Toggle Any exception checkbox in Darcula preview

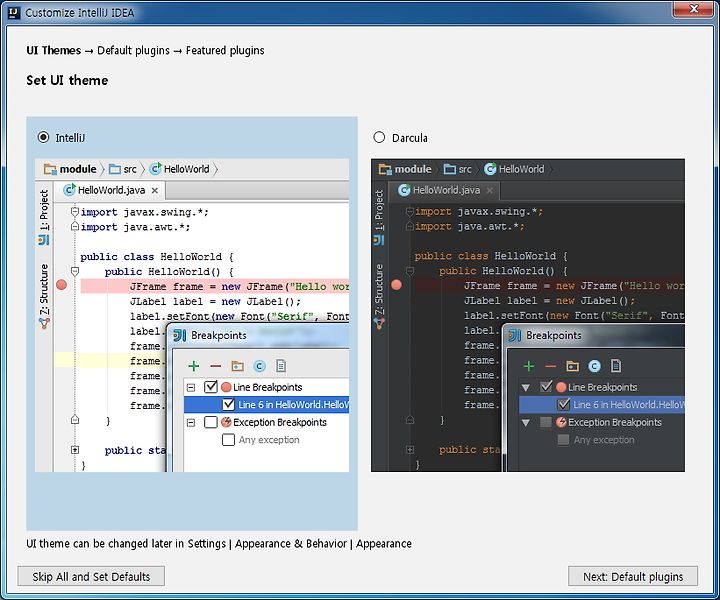pyautogui.click(x=563, y=439)
